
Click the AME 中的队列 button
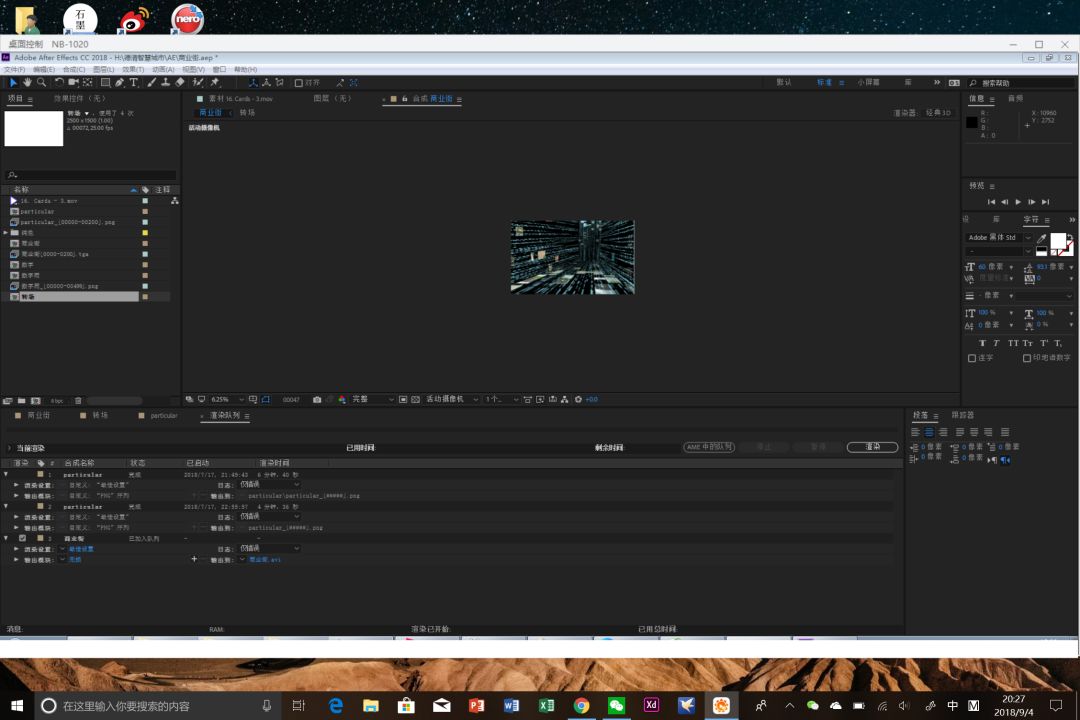tap(709, 447)
